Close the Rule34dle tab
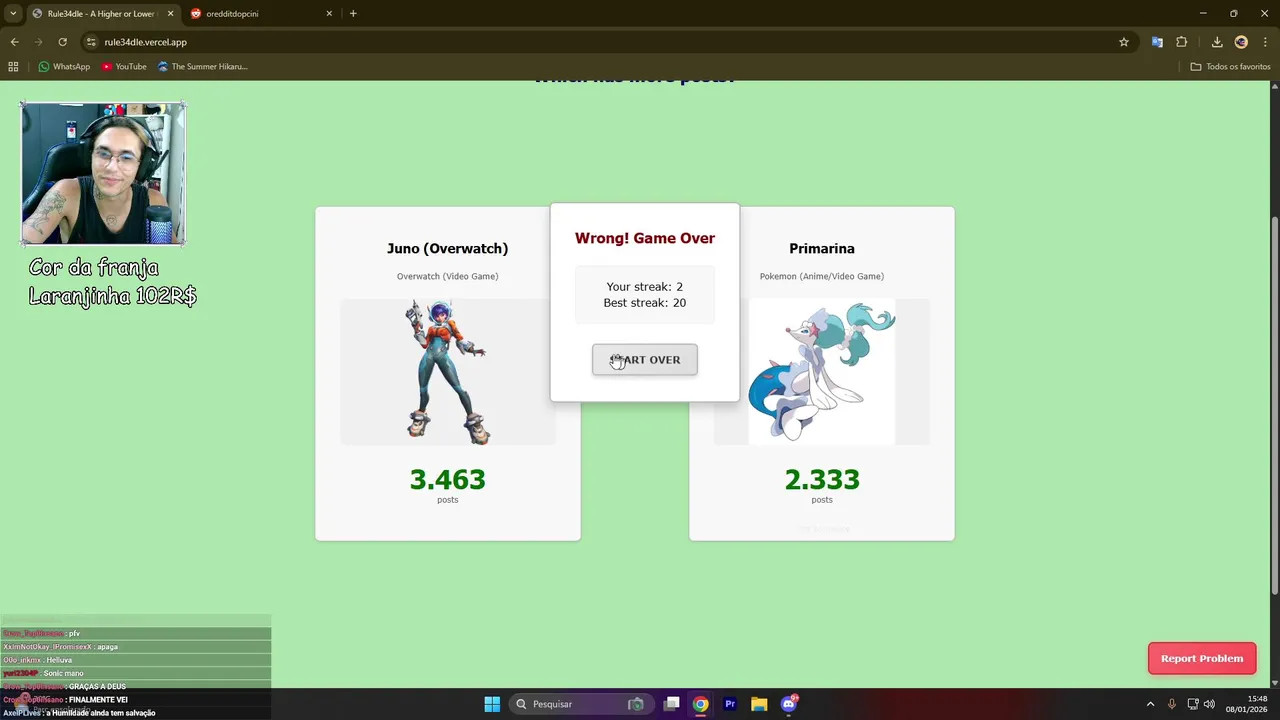The height and width of the screenshot is (720, 1280). [x=170, y=14]
